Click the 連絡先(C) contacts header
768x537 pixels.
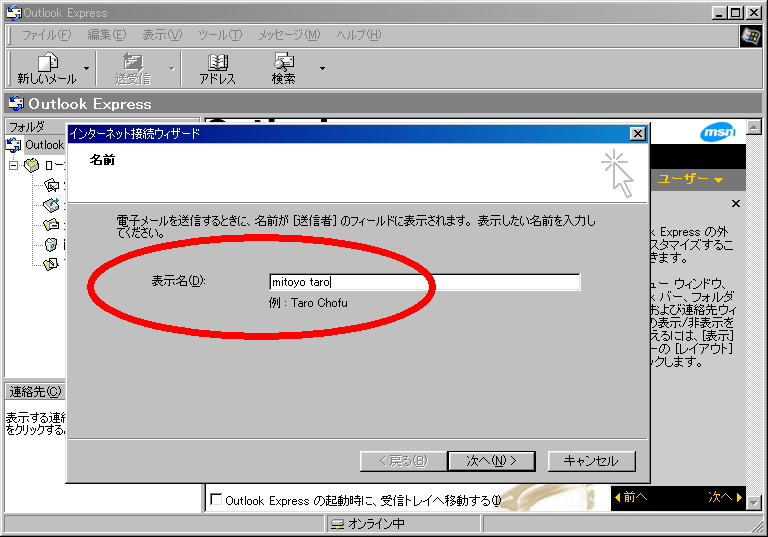(35, 391)
